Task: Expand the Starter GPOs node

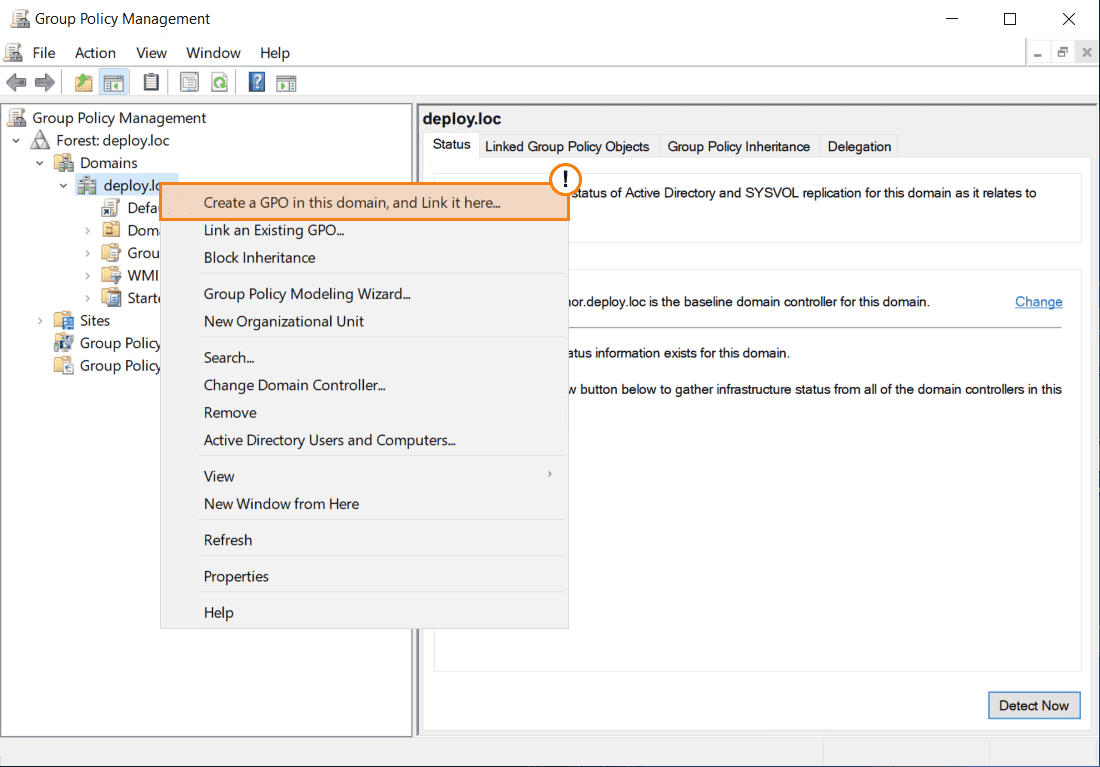Action: coord(88,298)
